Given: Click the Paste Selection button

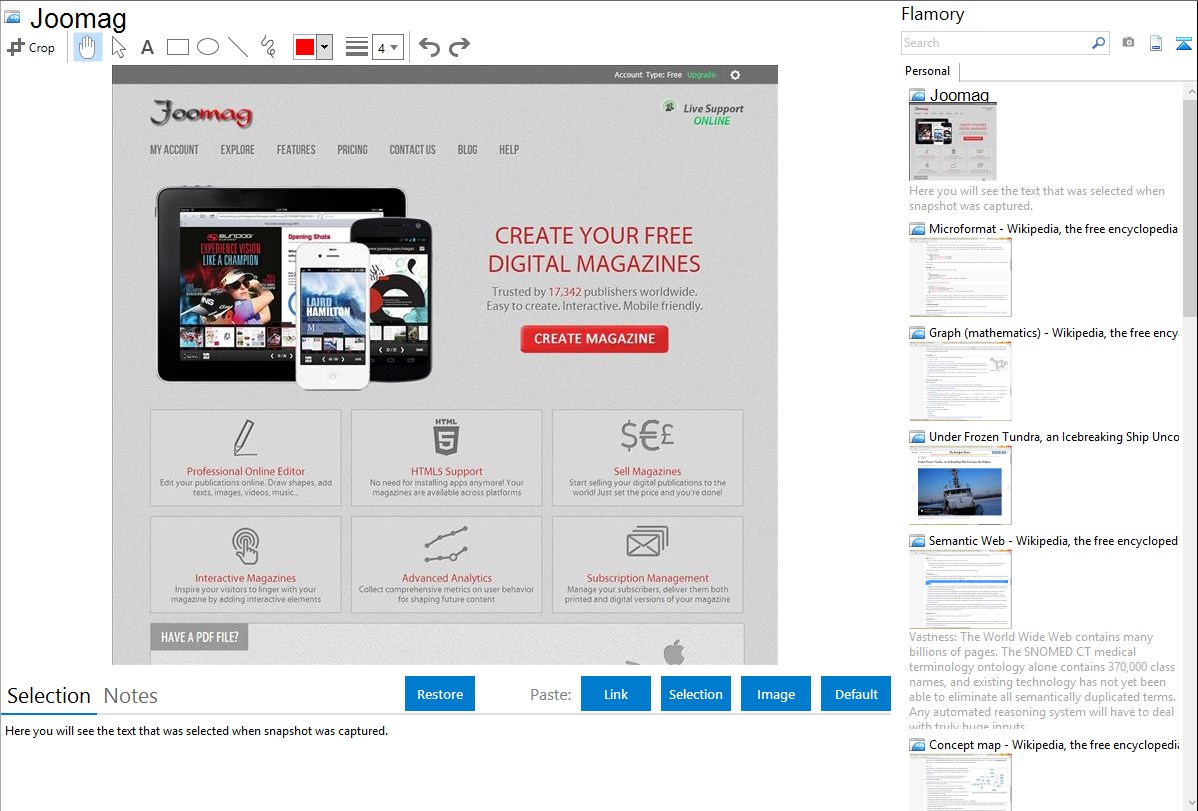Looking at the screenshot, I should (696, 694).
